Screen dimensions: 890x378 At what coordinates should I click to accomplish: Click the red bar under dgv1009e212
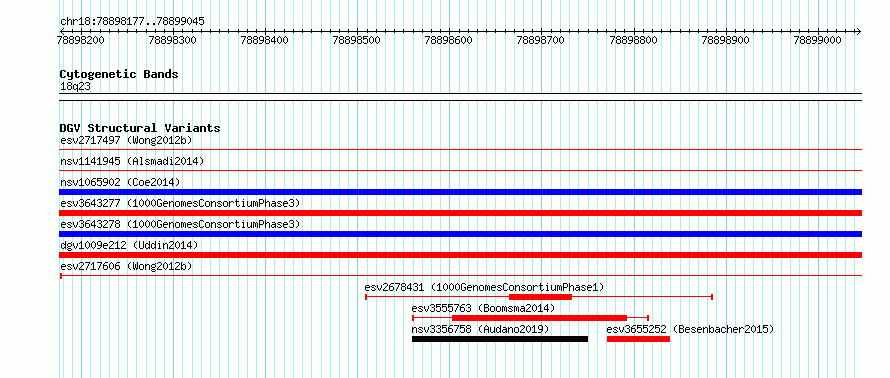[x=460, y=255]
